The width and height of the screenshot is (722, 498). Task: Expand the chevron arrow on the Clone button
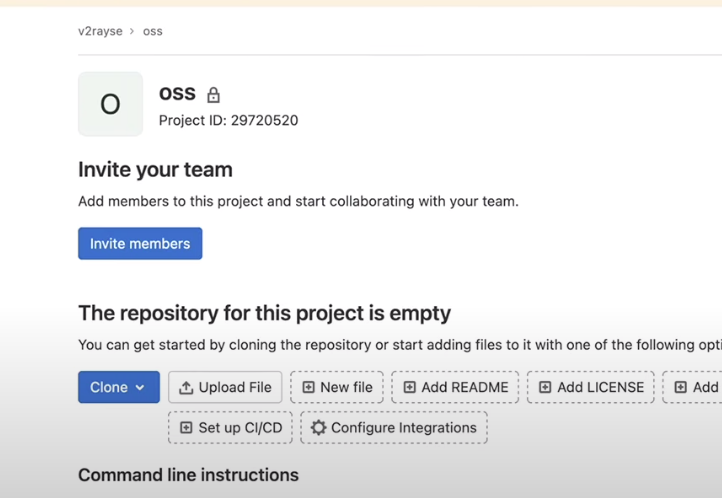tap(140, 388)
